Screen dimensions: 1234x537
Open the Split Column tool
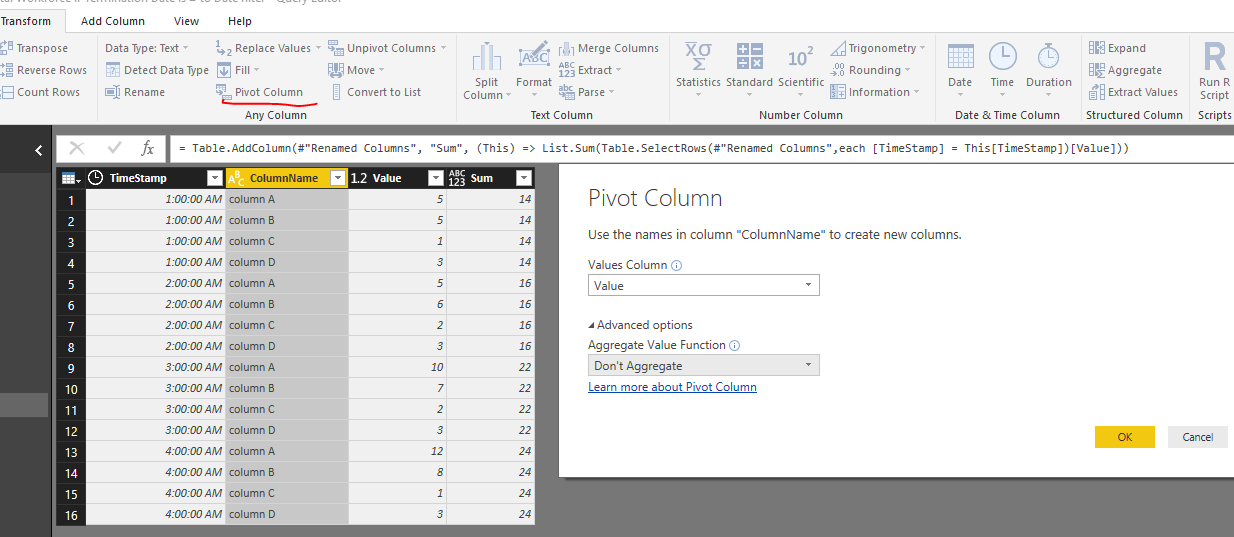point(487,71)
